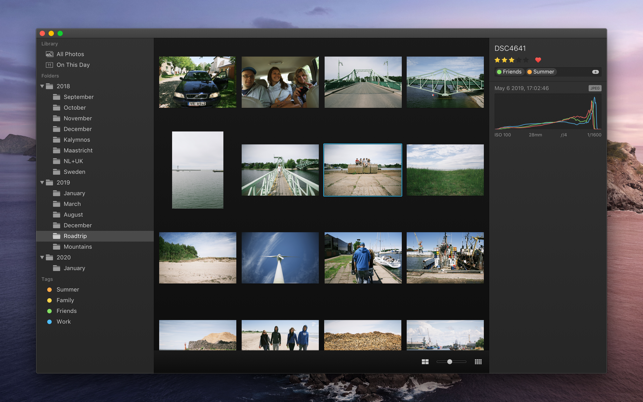Click the Summer tag pill on photo info
This screenshot has height=402, width=643.
541,72
